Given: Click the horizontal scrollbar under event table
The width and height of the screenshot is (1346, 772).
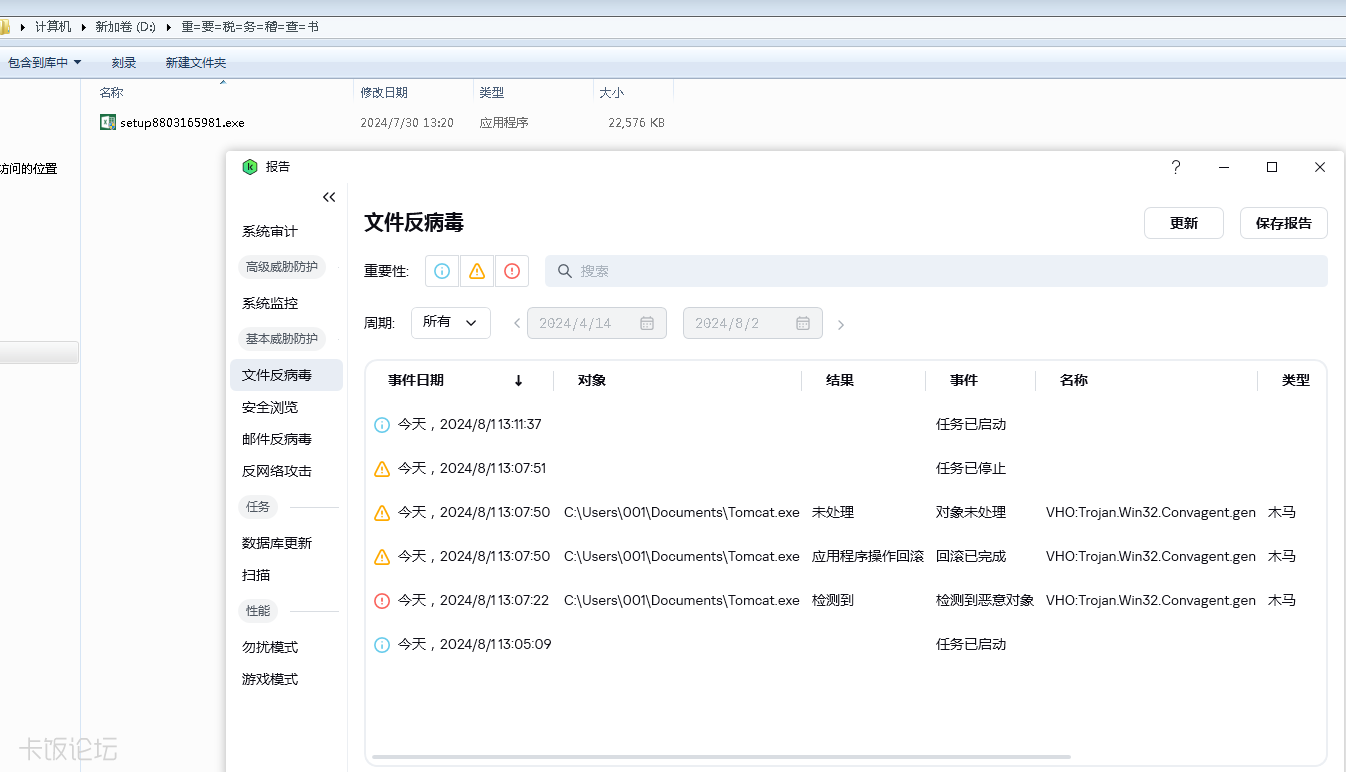Looking at the screenshot, I should click(x=721, y=757).
